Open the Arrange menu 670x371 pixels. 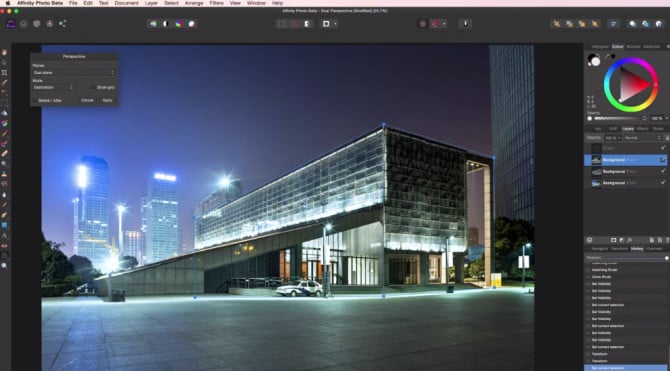[x=194, y=3]
